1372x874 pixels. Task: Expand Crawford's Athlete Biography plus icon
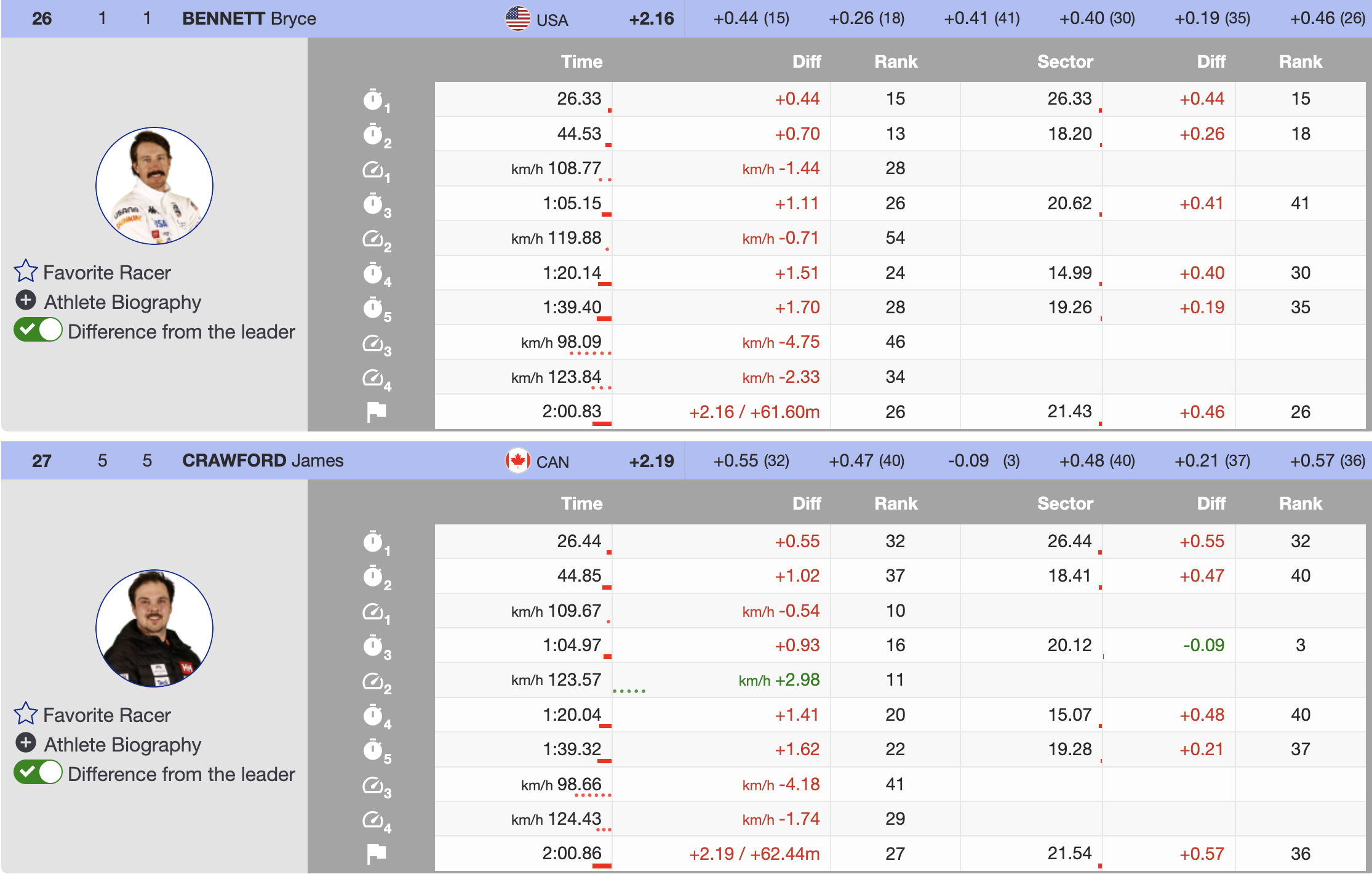(x=26, y=744)
